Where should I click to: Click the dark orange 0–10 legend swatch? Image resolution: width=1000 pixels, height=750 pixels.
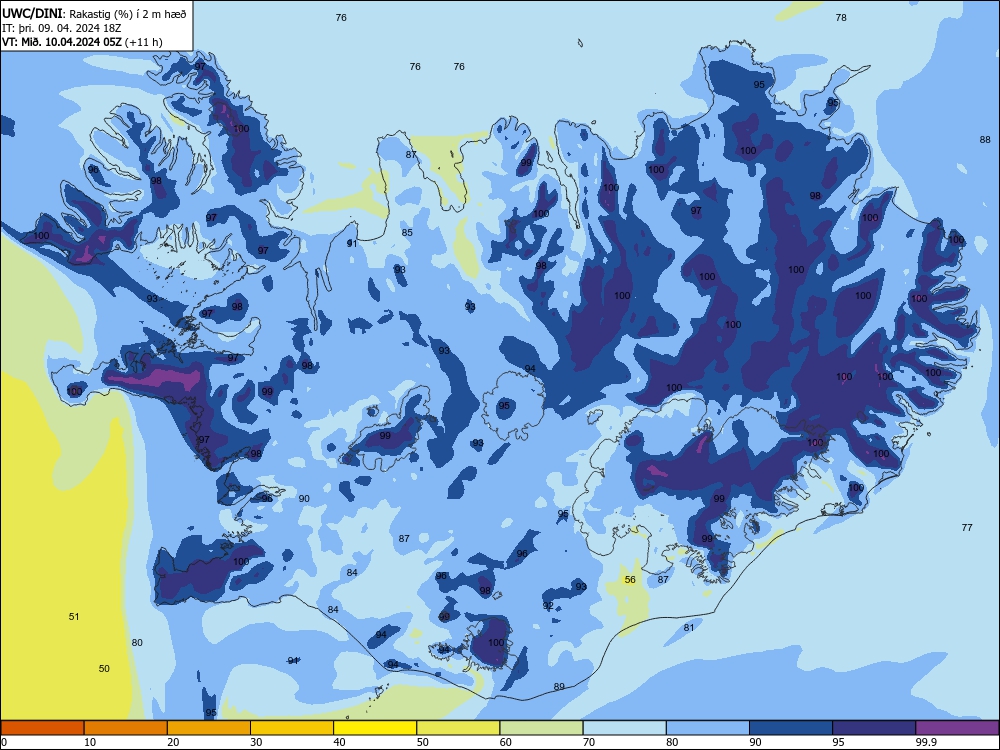[x=42, y=728]
